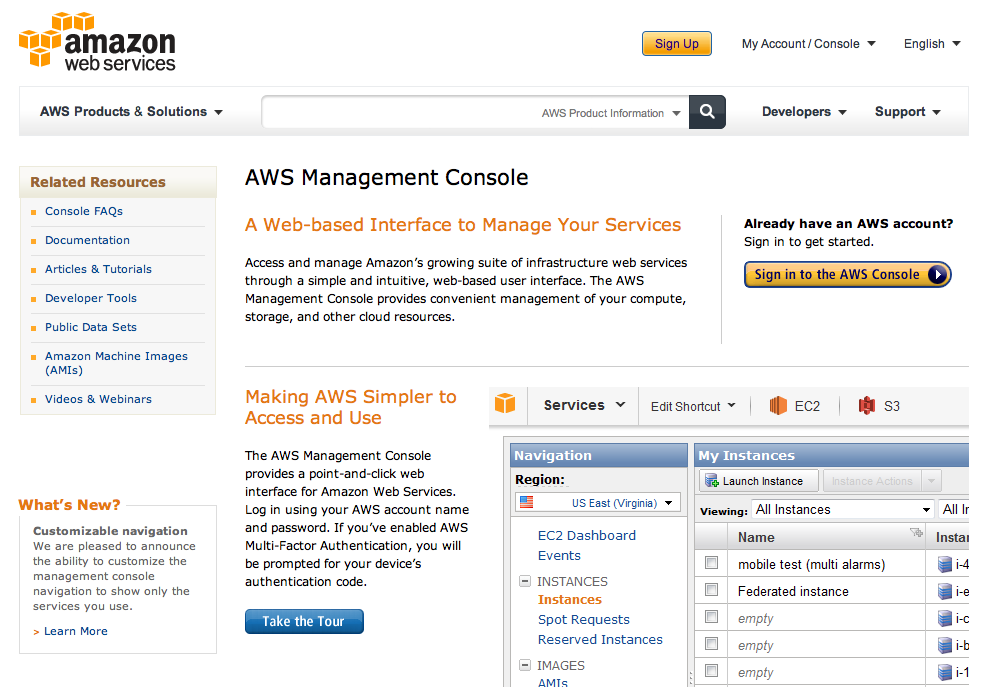Select Instances in the navigation panel

[570, 600]
